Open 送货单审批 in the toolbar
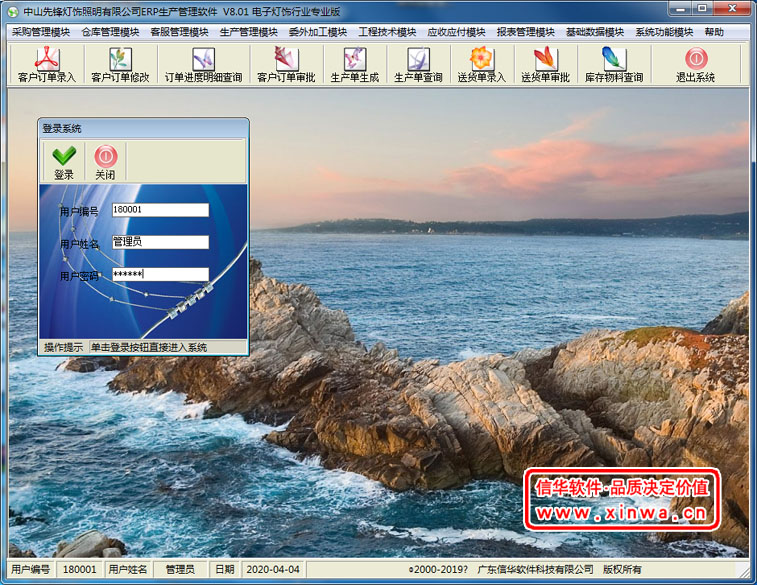 [545, 65]
